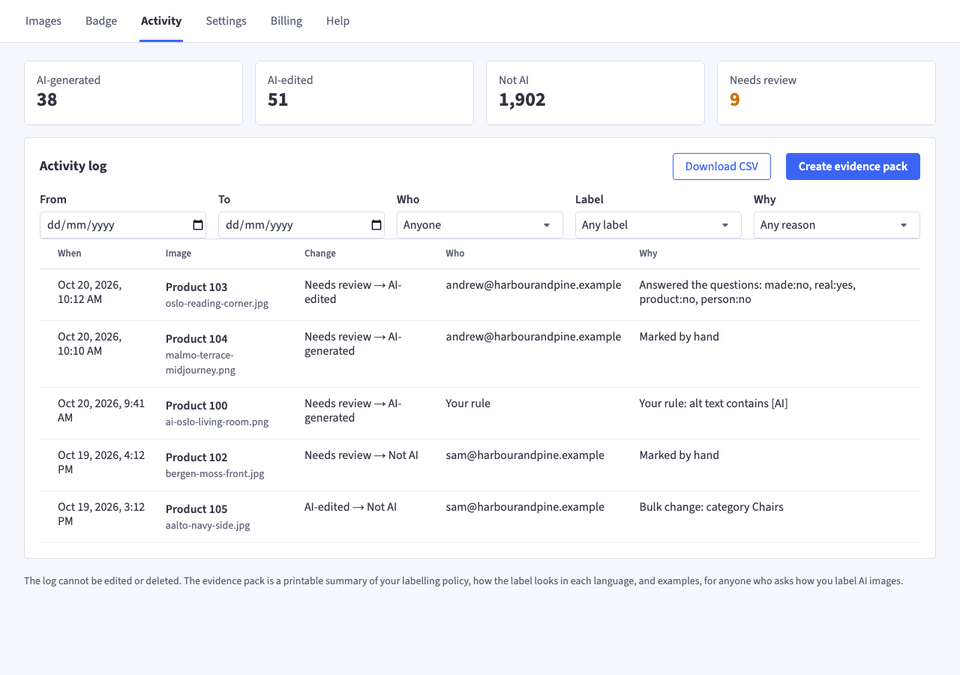Click file name malmo-terrace-midjourney.png
960x675 pixels.
coord(200,363)
